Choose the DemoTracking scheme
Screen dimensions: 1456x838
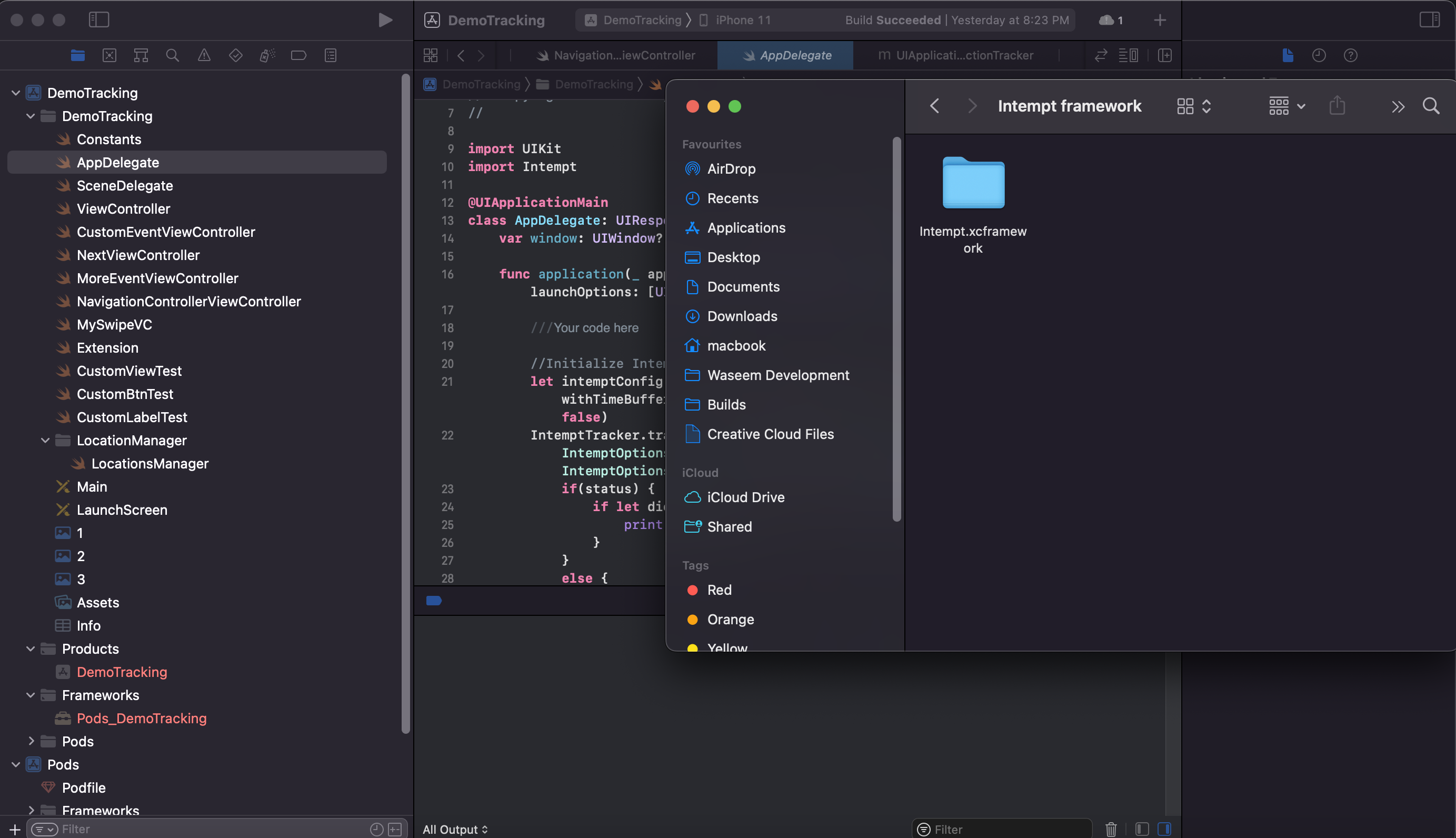coord(633,20)
